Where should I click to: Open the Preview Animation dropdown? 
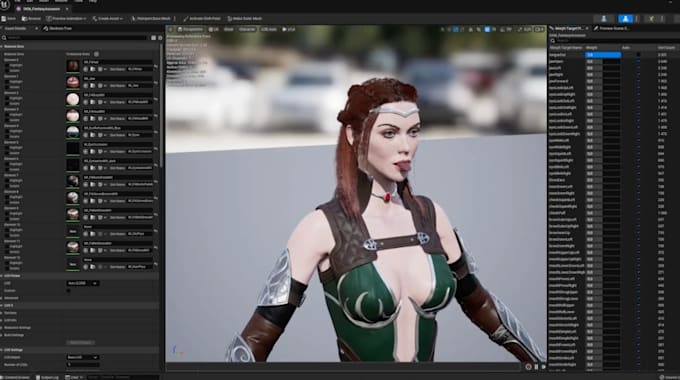pos(66,19)
